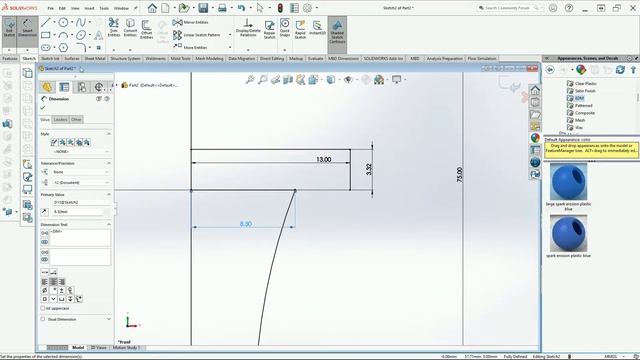Select the Line sketch tool
Viewport: 640px width, 360px height.
click(46, 22)
